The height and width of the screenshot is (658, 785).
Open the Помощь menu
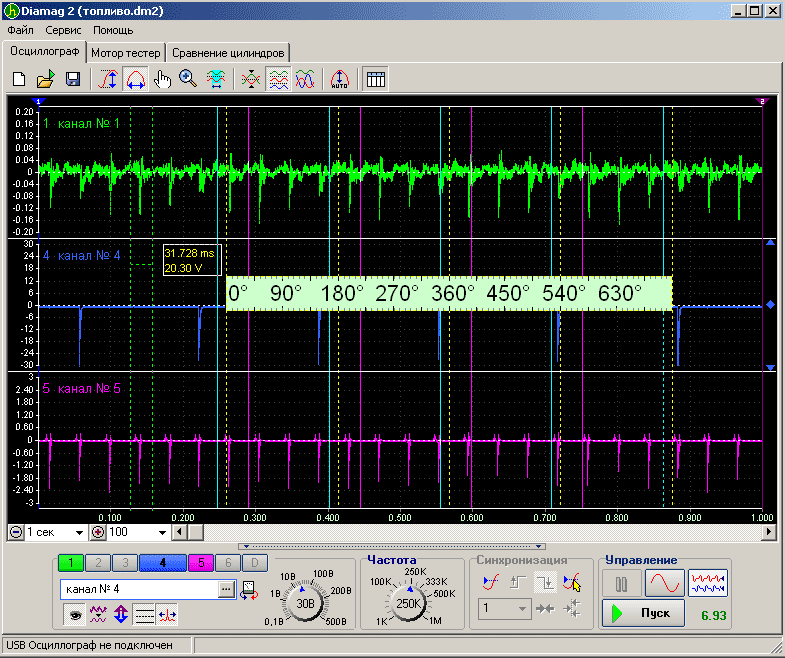(x=113, y=30)
